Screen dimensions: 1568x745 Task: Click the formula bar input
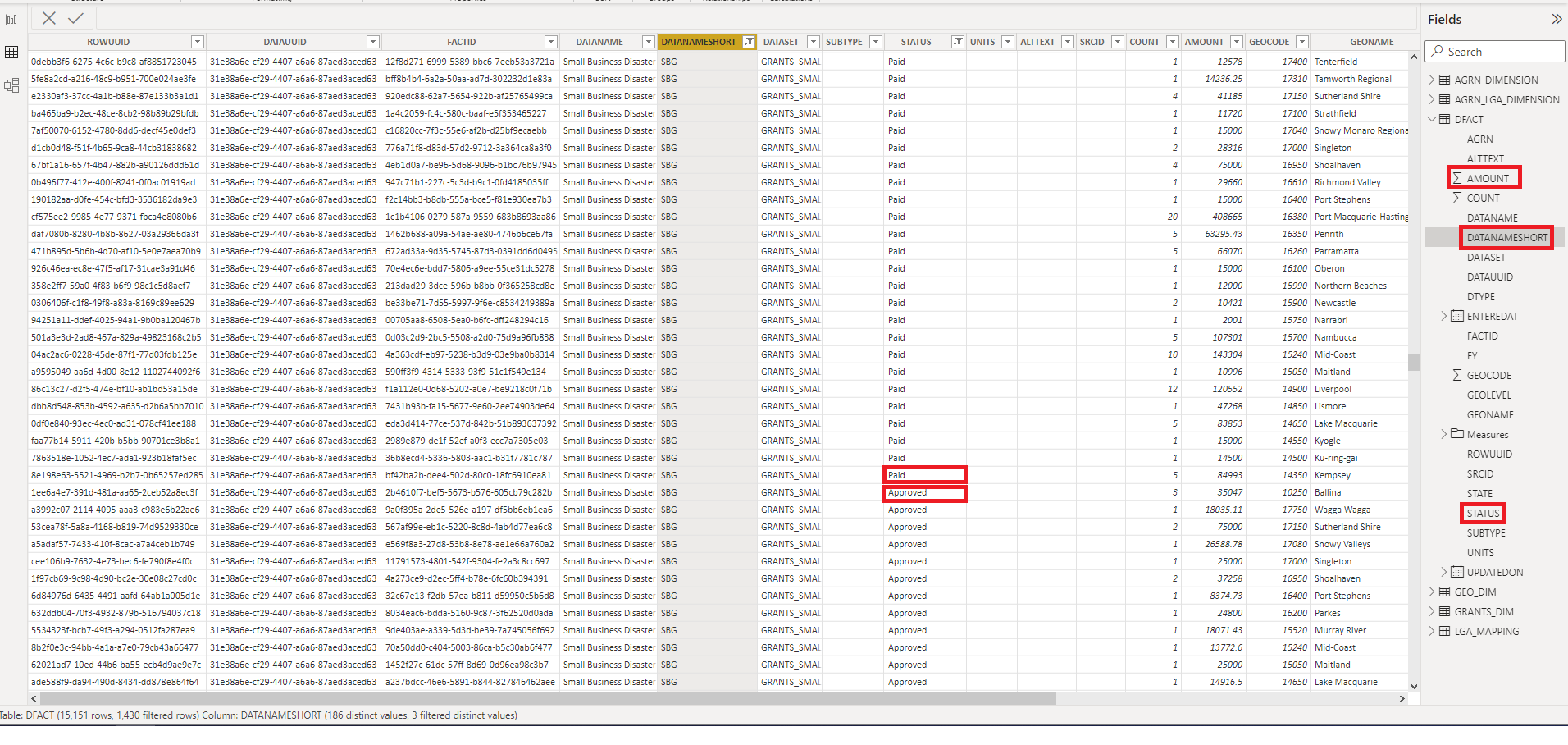tap(754, 18)
